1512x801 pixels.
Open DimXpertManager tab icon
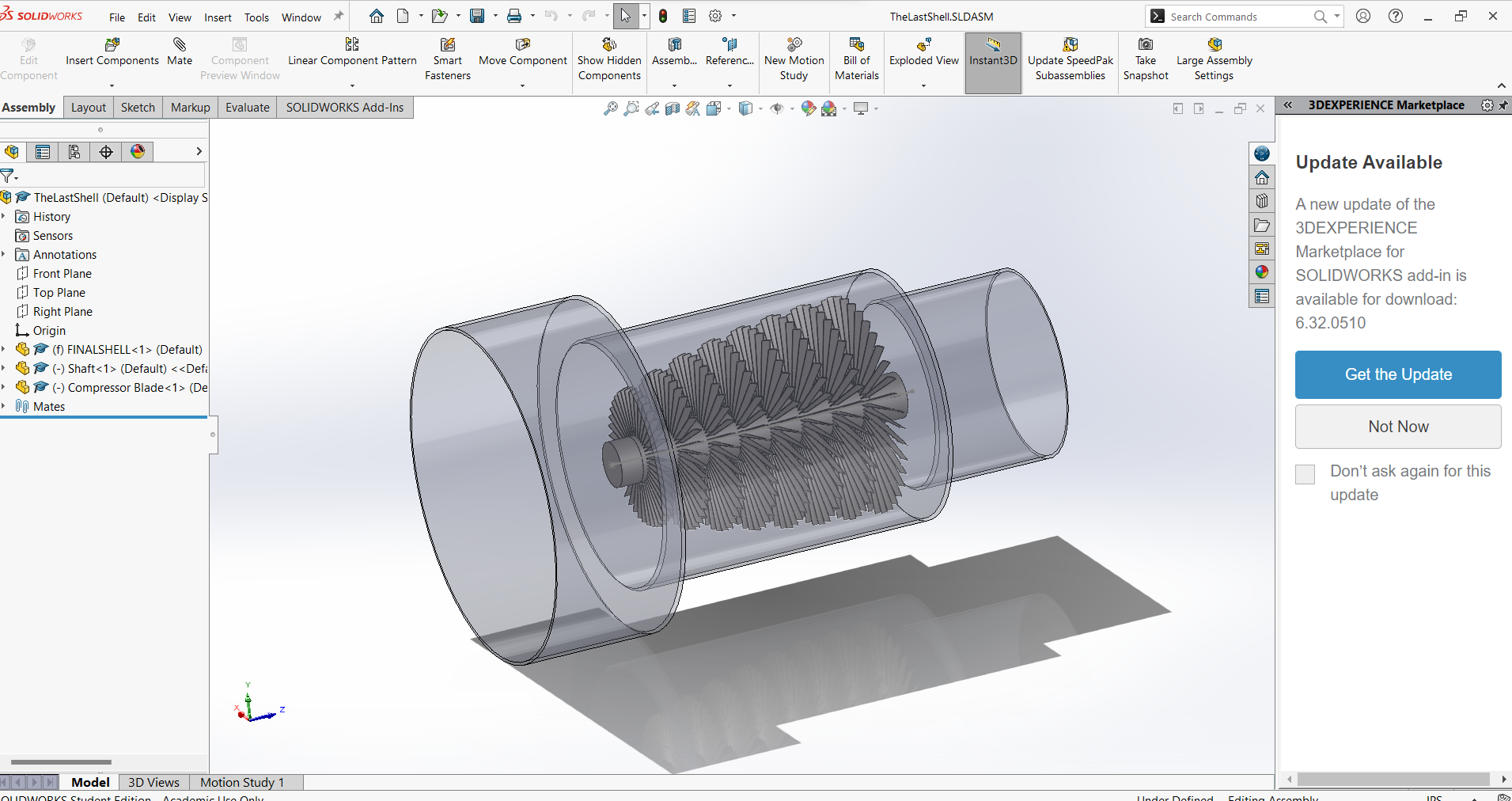coord(106,152)
